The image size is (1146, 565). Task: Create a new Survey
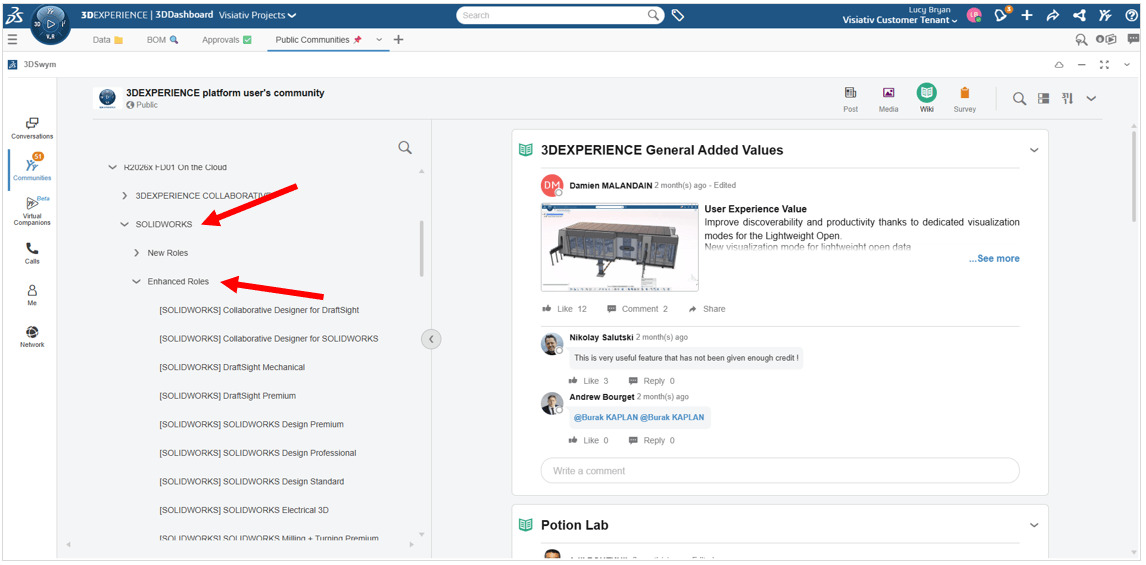click(x=964, y=98)
